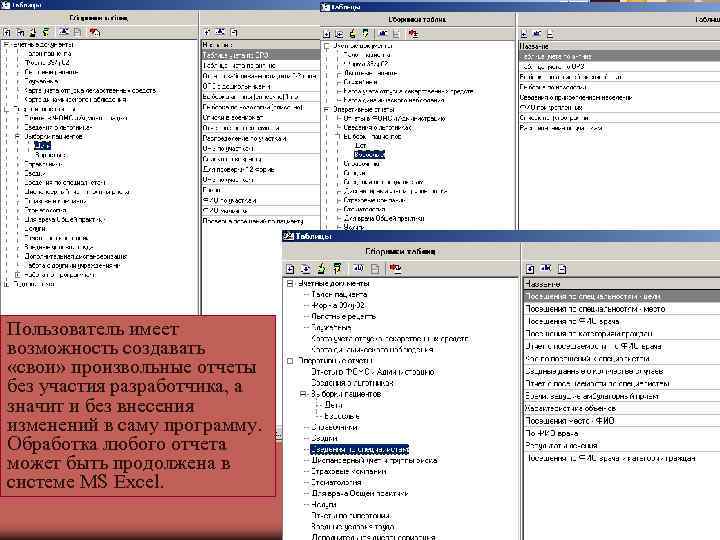
Task: Click the red toolbar icon in the top-left Таблицы window
Action: pos(95,32)
